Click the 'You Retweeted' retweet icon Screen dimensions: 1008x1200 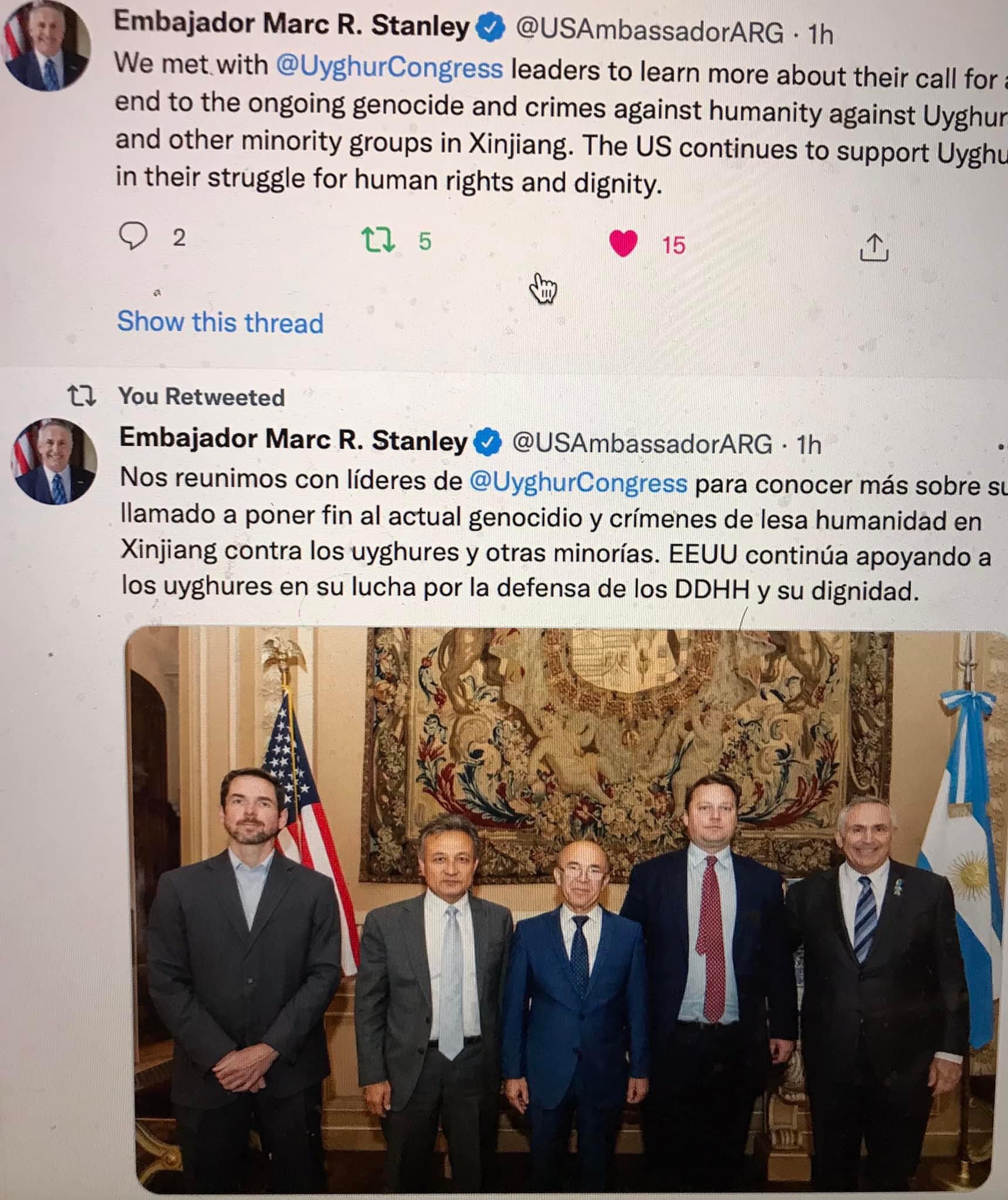81,396
